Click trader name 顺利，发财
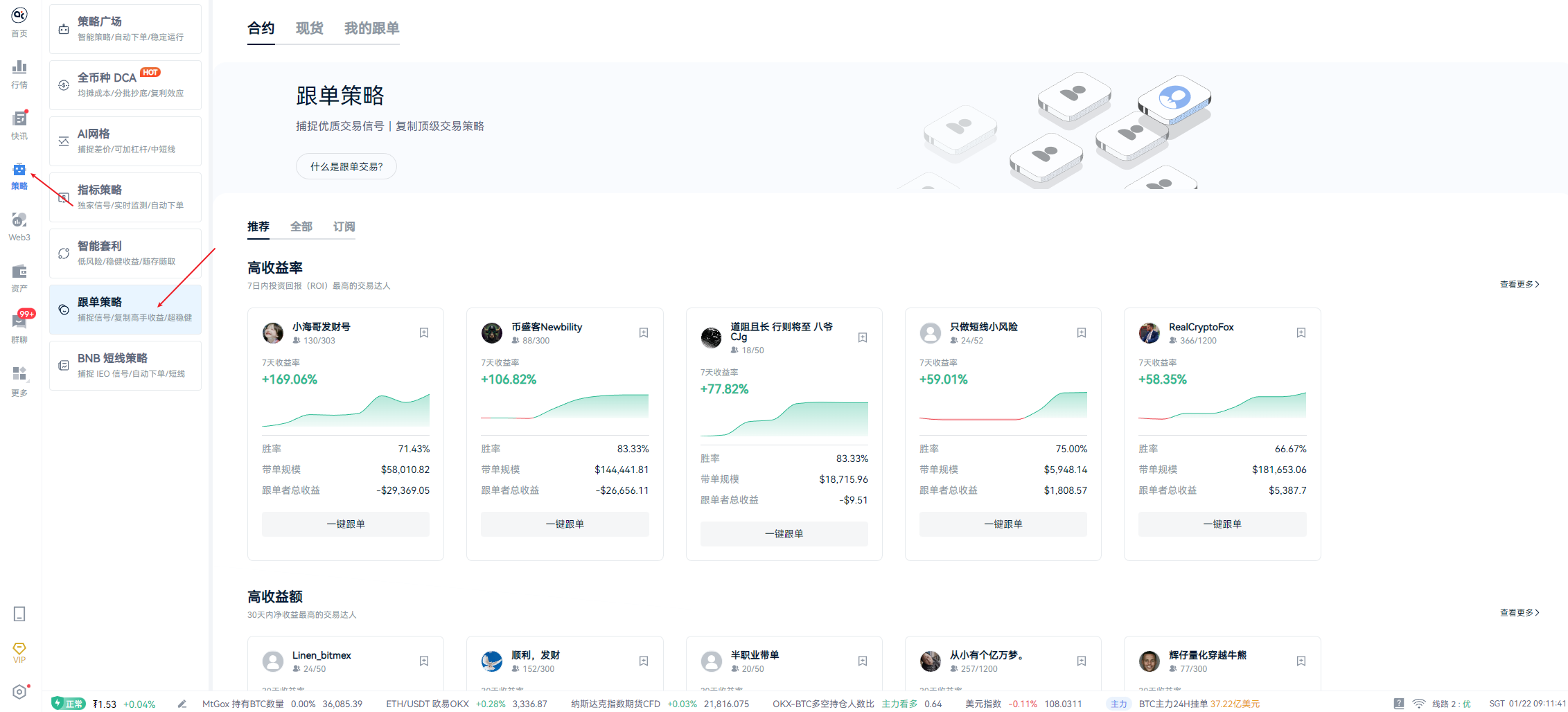This screenshot has width=1568, height=712. click(x=536, y=655)
